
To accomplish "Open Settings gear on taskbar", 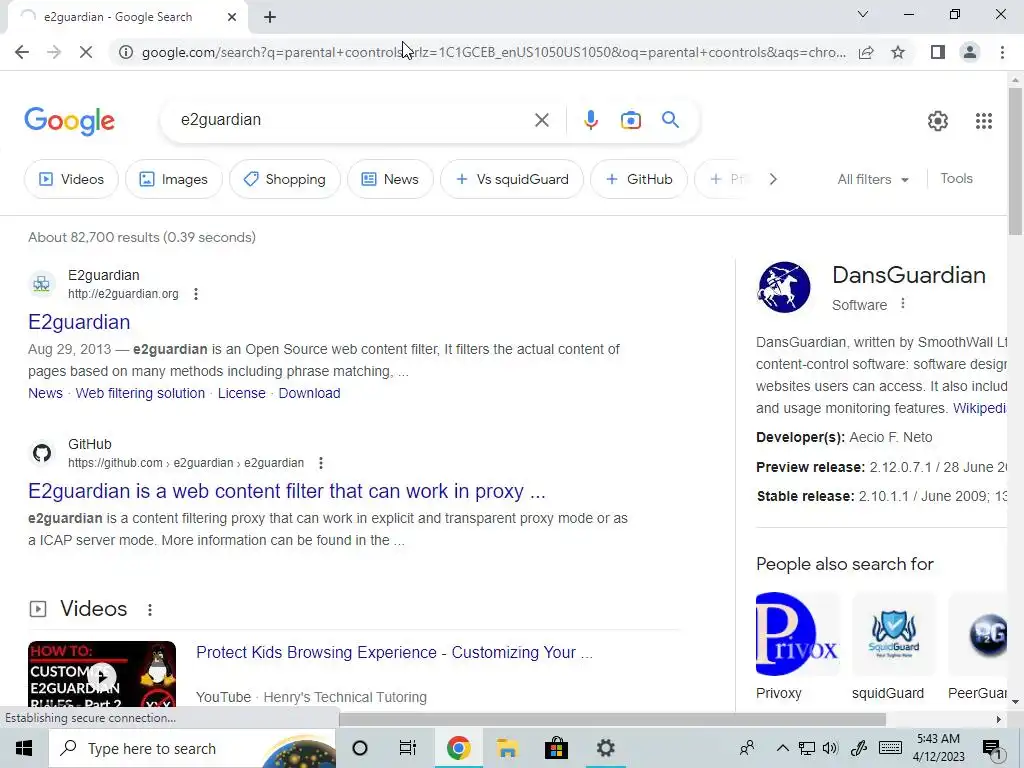I will 605,748.
